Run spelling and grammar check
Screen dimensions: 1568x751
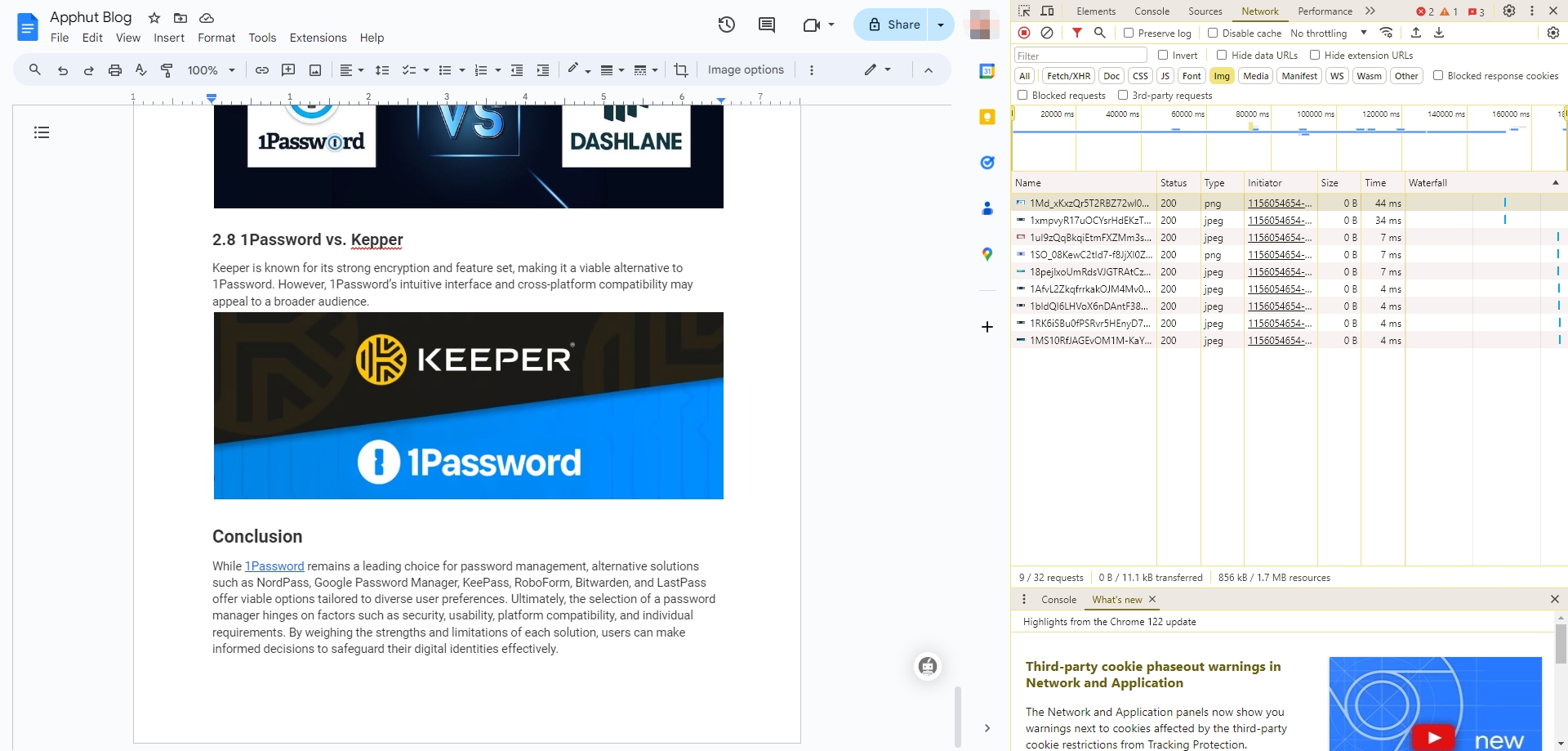(x=140, y=70)
